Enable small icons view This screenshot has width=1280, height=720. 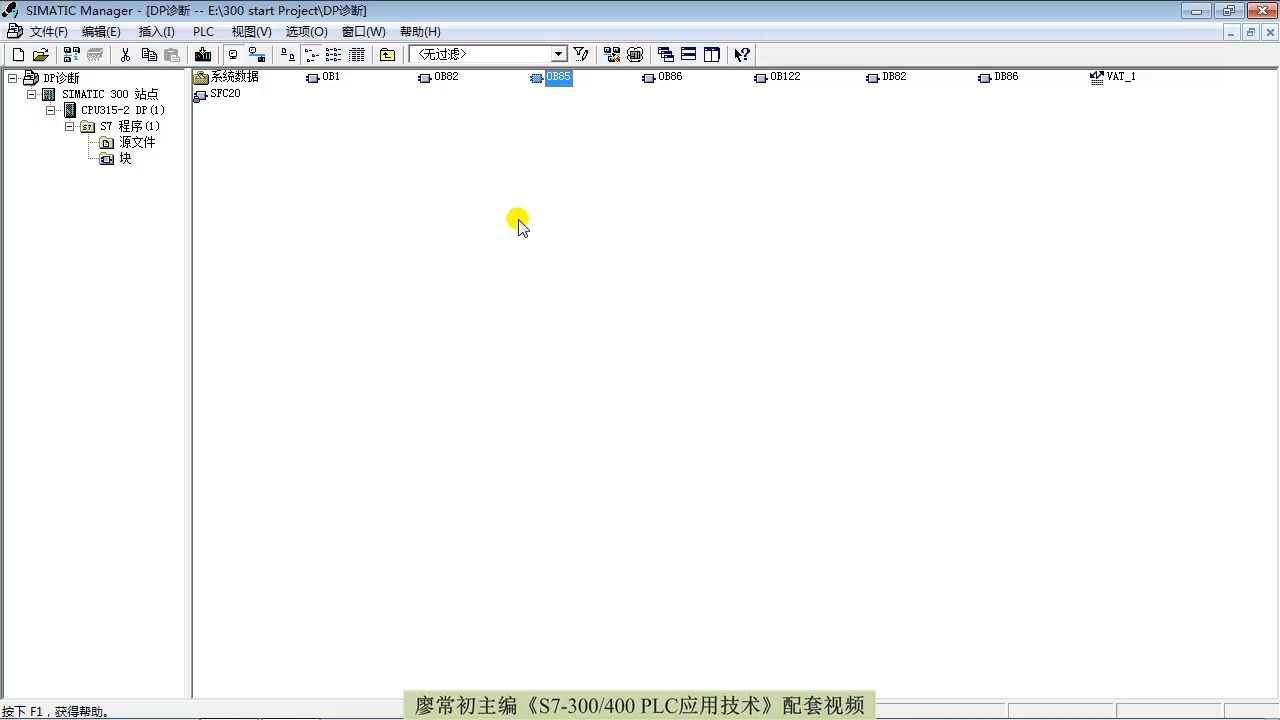pyautogui.click(x=310, y=55)
